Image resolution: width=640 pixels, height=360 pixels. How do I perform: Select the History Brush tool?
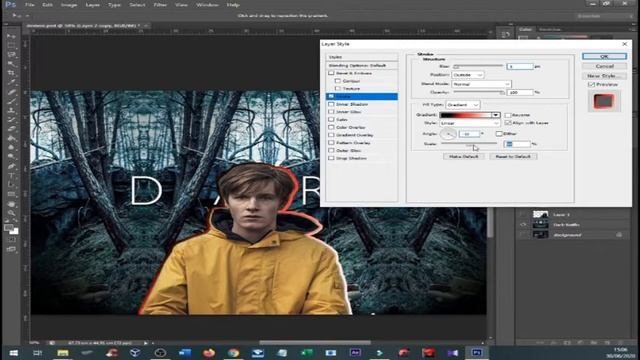point(11,120)
